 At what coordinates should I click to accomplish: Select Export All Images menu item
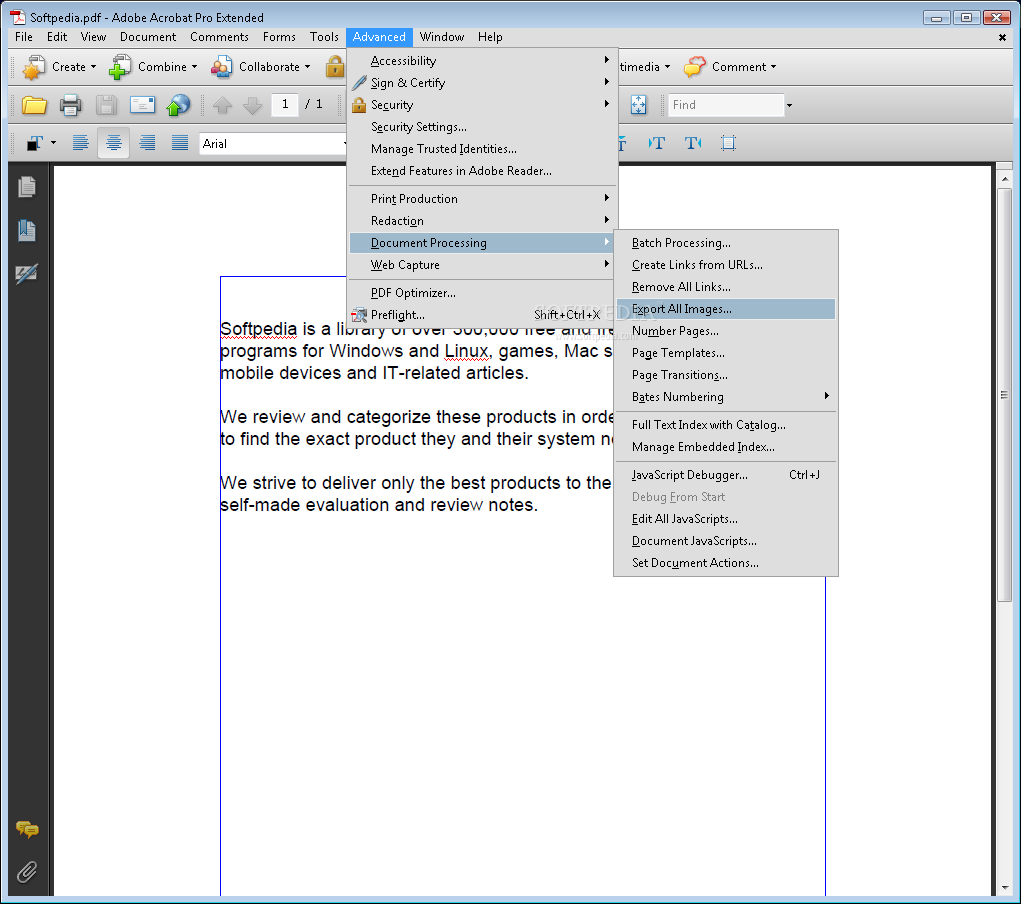click(x=725, y=309)
